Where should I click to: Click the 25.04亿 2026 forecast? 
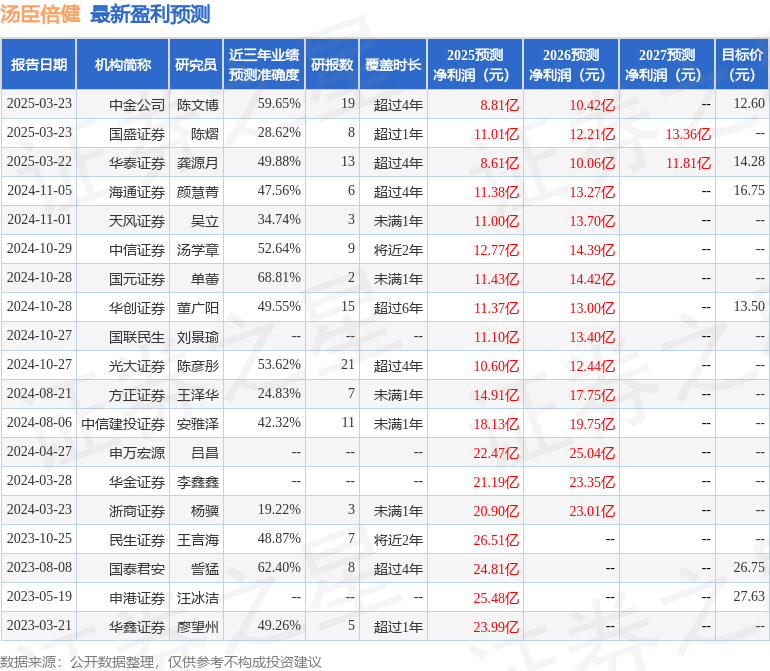(x=592, y=452)
